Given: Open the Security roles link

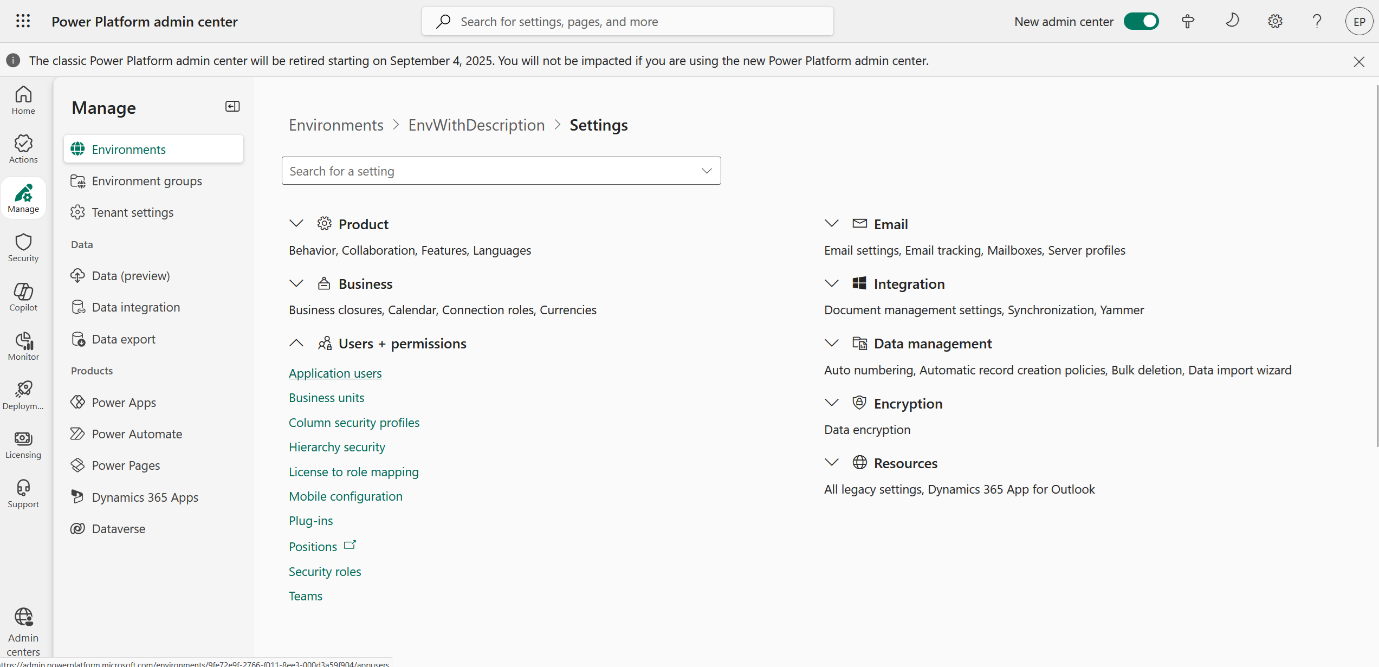Looking at the screenshot, I should 325,572.
